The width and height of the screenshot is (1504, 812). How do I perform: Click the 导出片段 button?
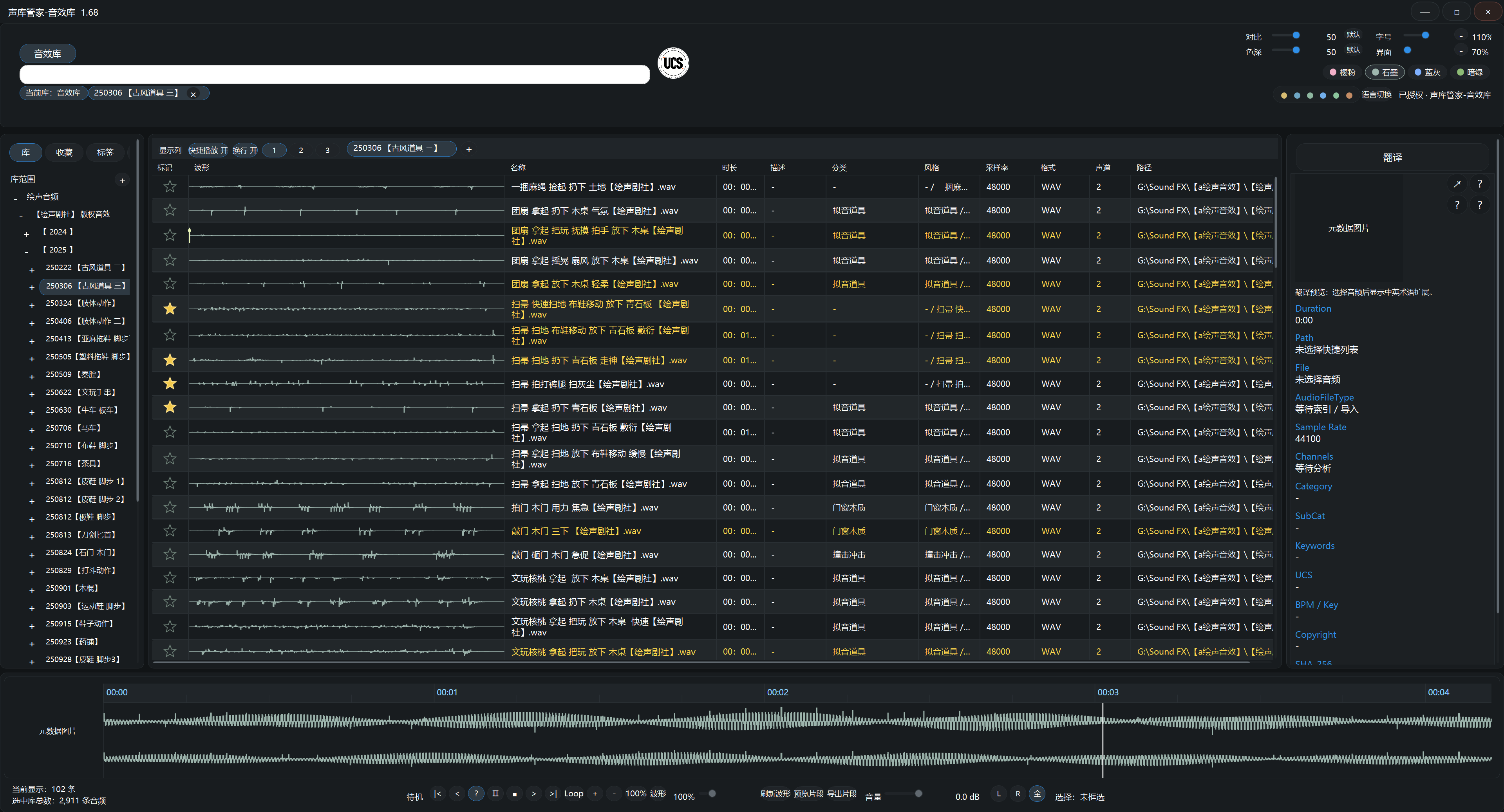[x=842, y=794]
